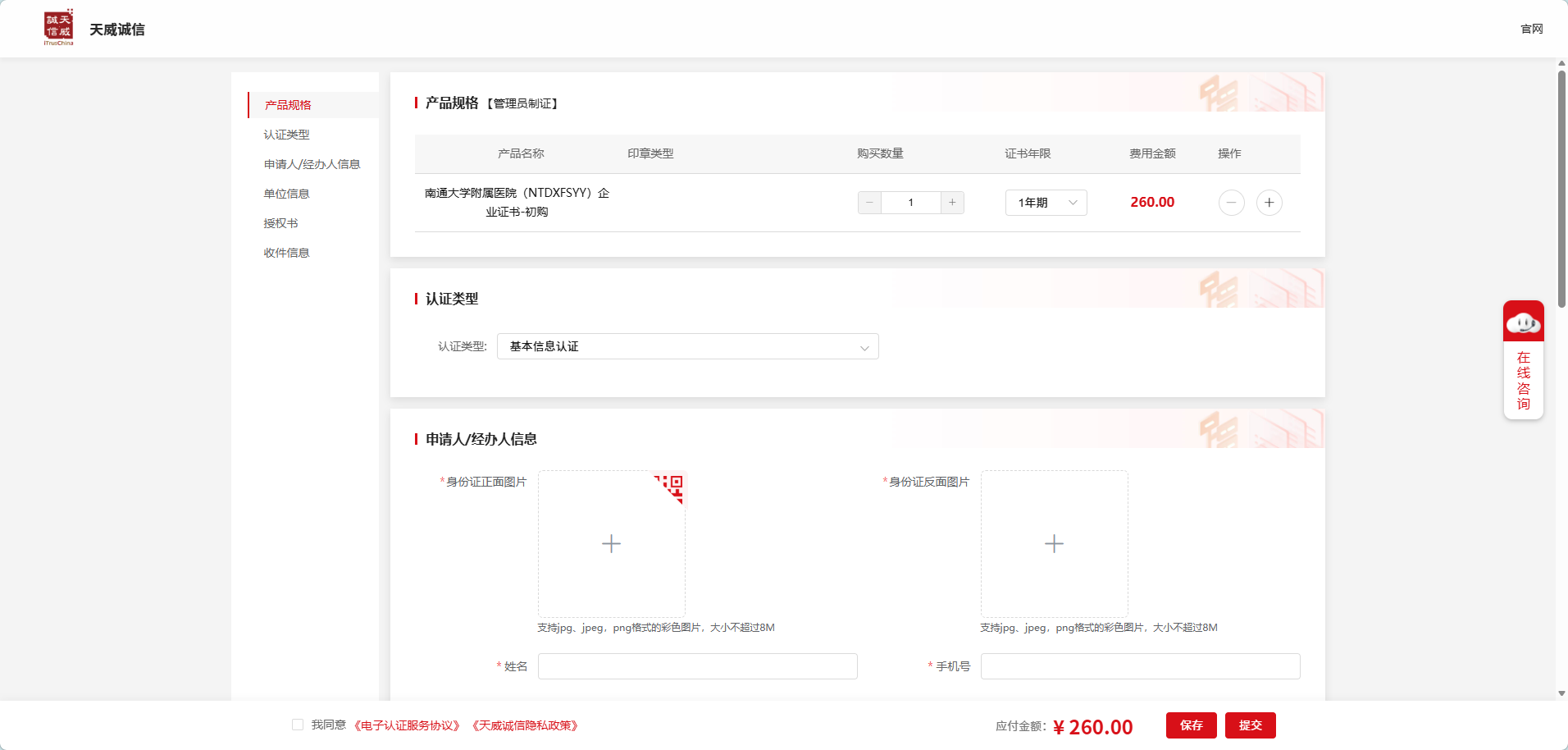Screen dimensions: 1568x750
Task: Open the online consultation chat widget
Action: tap(1523, 359)
